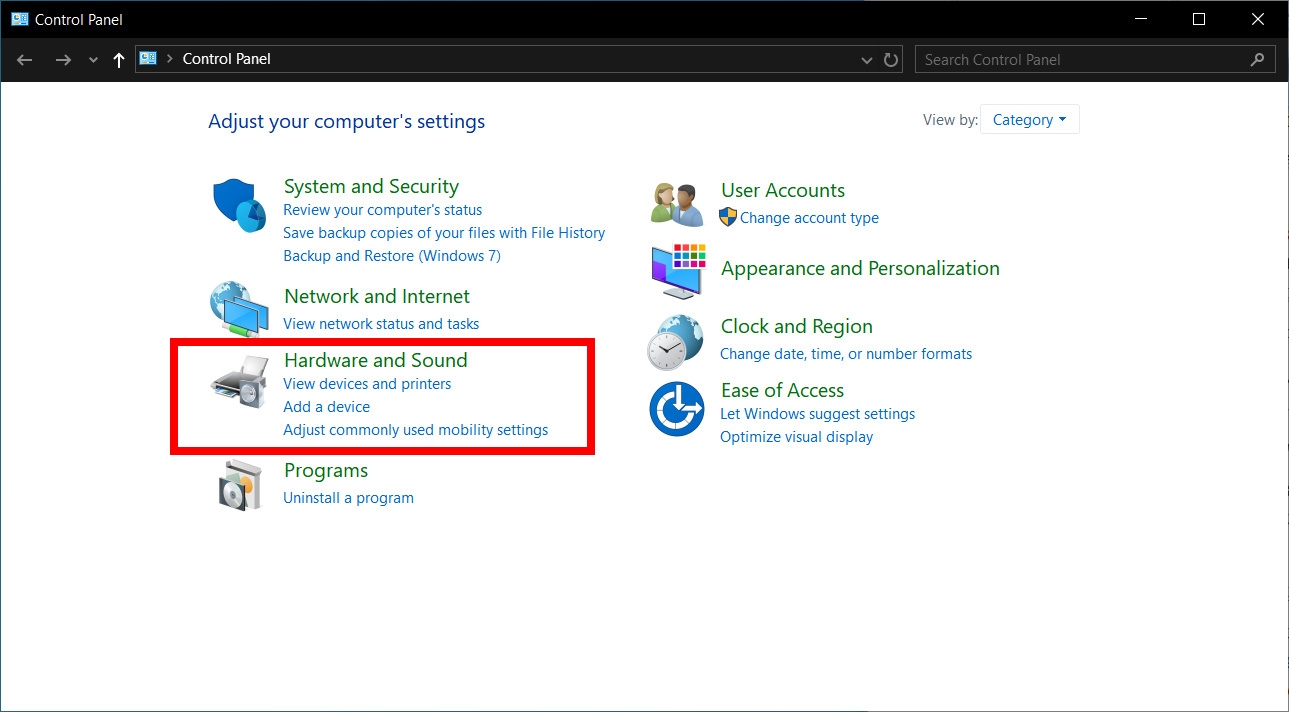Open the recent locations dropdown arrow

(x=93, y=60)
